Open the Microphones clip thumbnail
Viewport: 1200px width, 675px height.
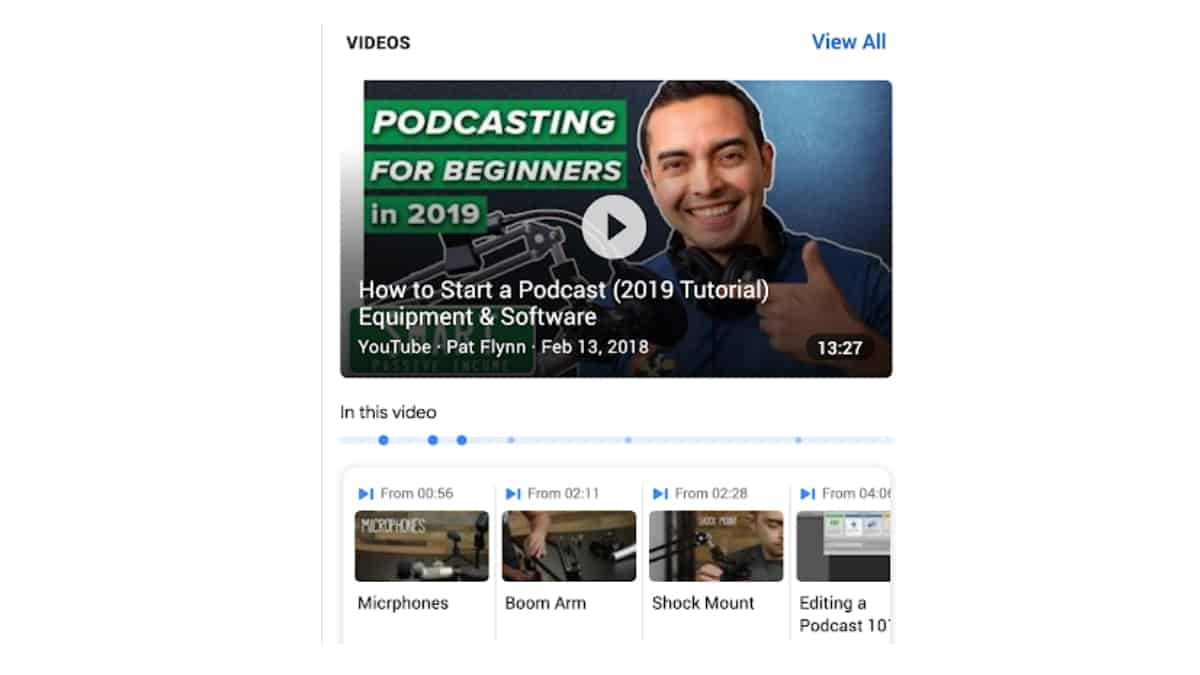422,546
